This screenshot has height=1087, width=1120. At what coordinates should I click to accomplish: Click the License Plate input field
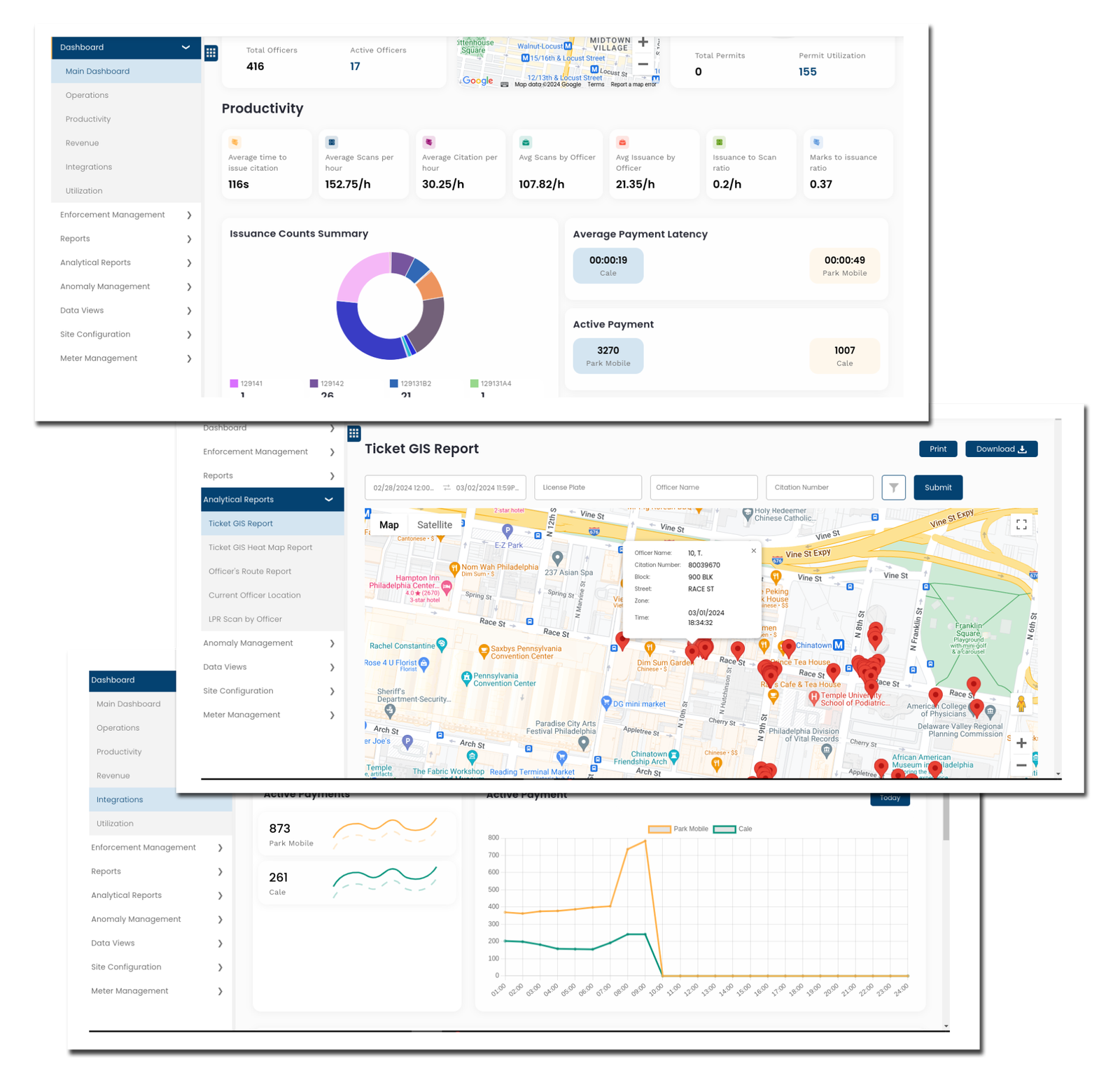click(x=587, y=487)
